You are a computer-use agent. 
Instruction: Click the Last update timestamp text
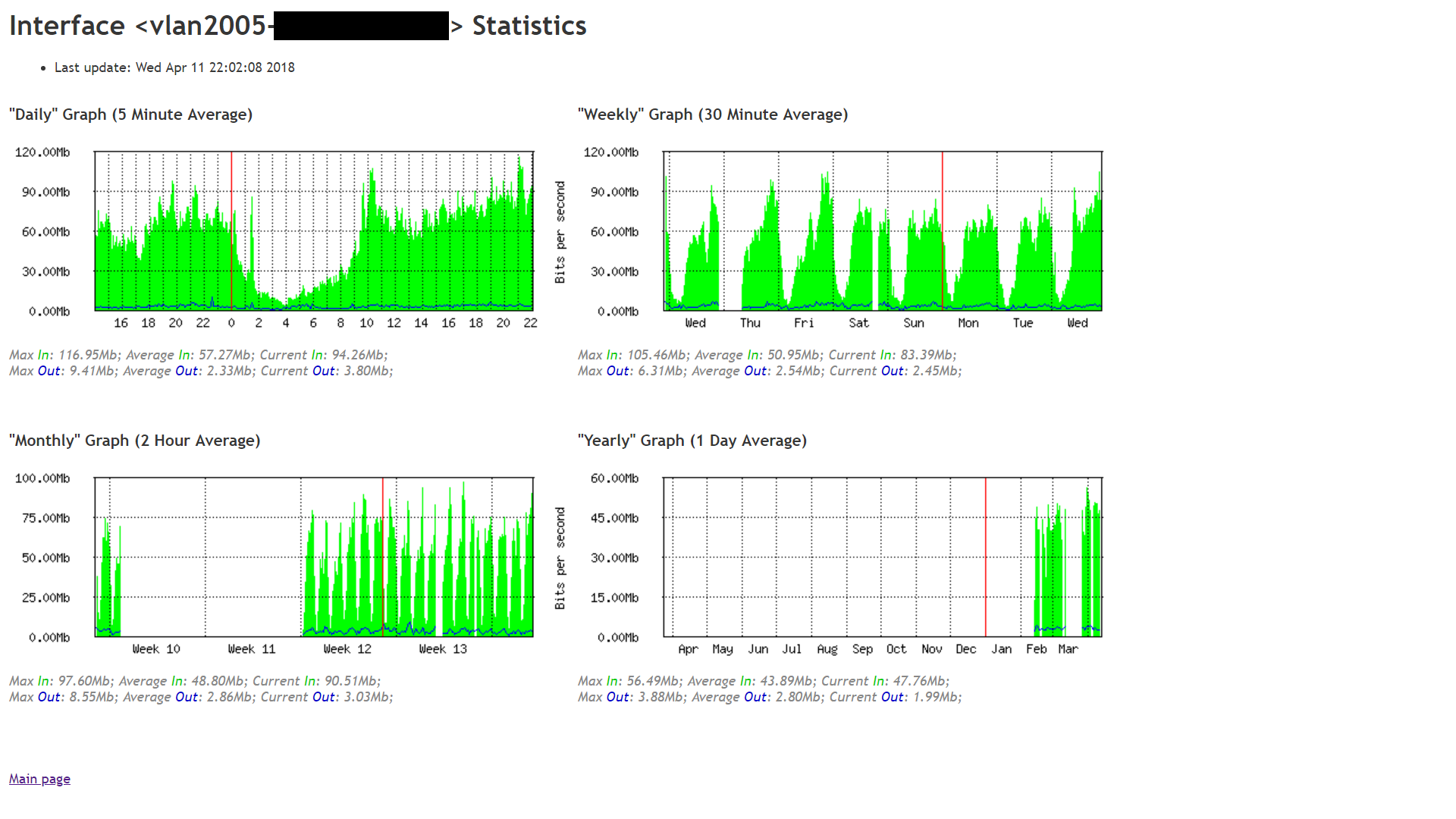tap(174, 67)
